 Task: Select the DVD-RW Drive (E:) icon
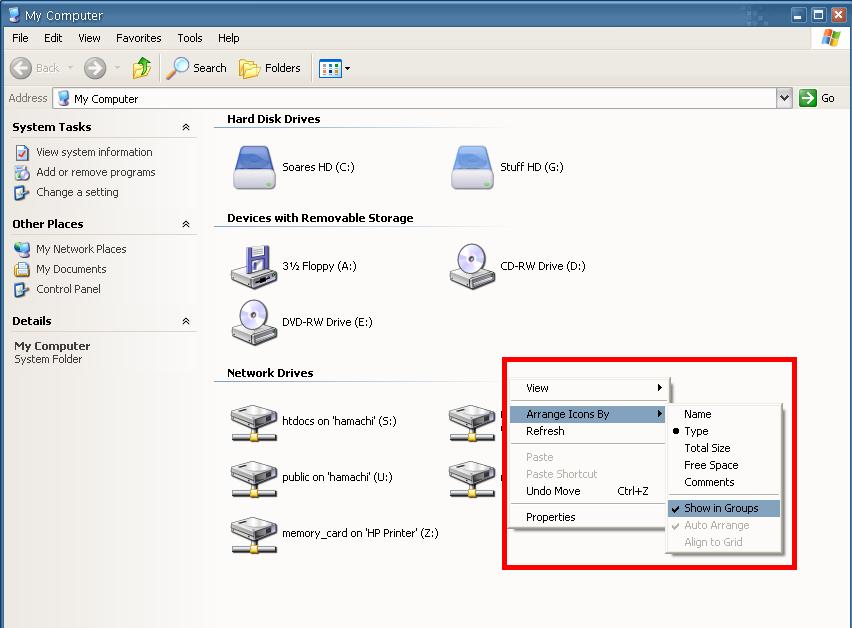click(x=254, y=322)
